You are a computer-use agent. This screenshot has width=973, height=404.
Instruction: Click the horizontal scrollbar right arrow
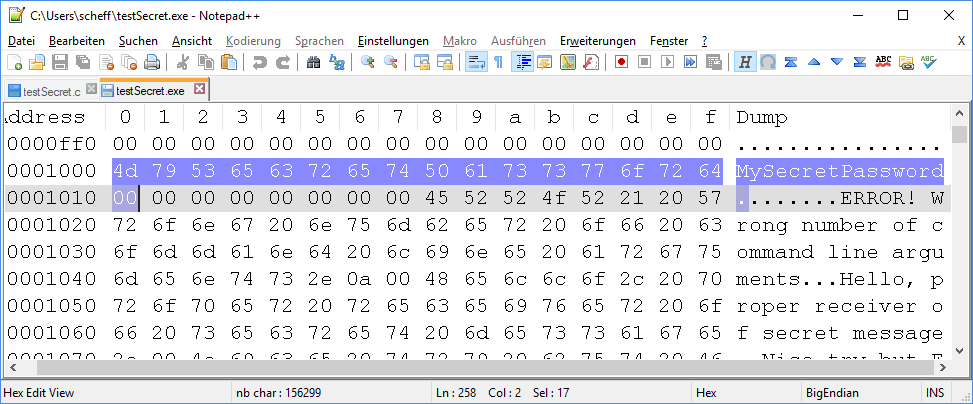click(944, 368)
